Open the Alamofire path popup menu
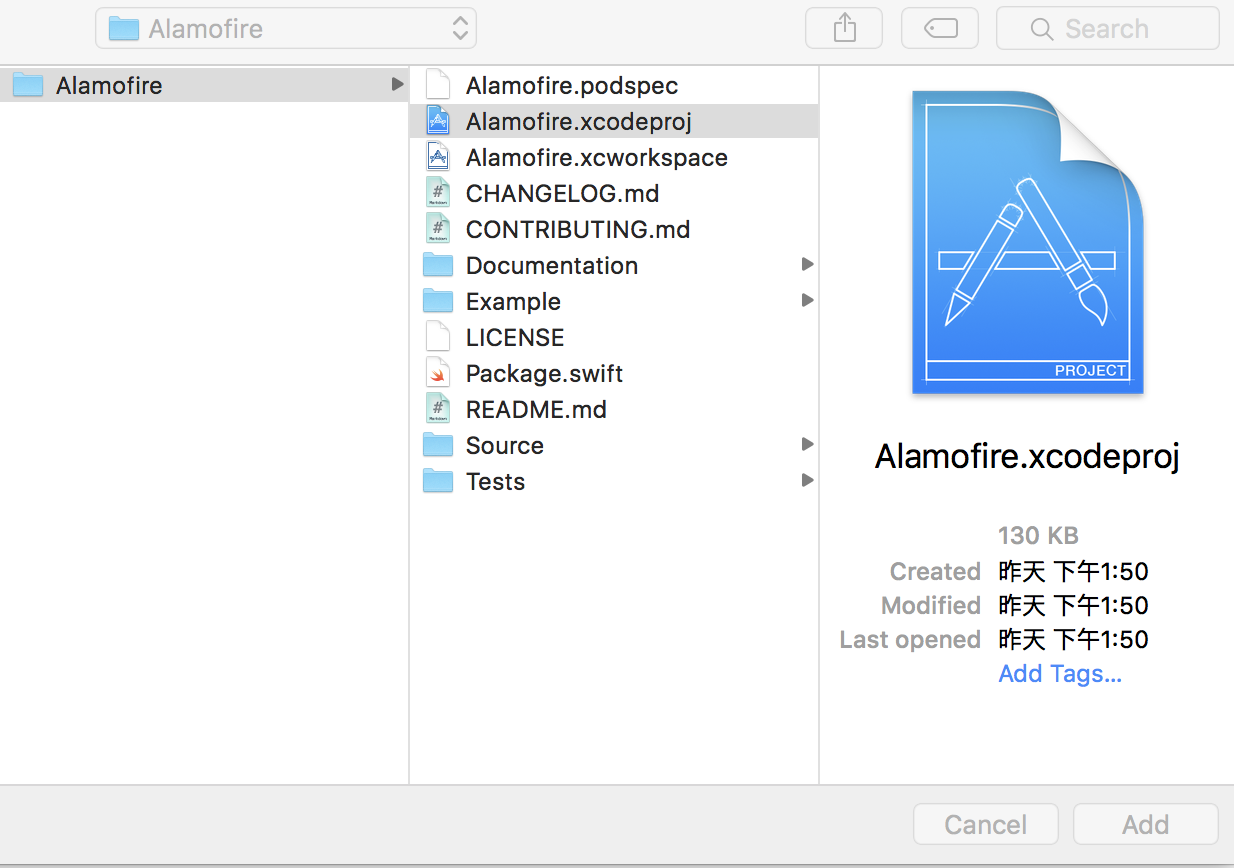 click(x=286, y=28)
